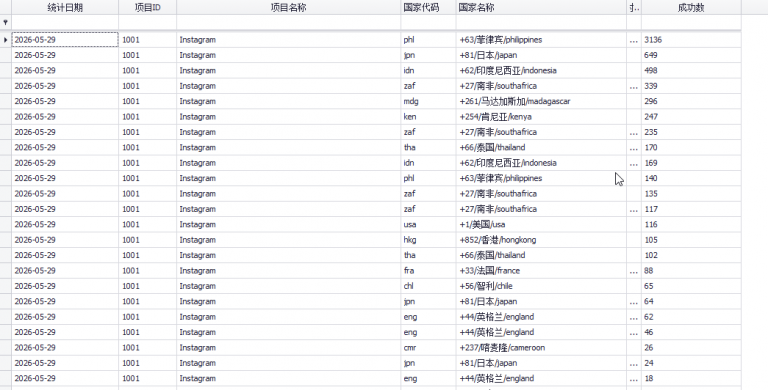Click the filter box under 国家名称
Screen dimensions: 768x390
(541, 23)
